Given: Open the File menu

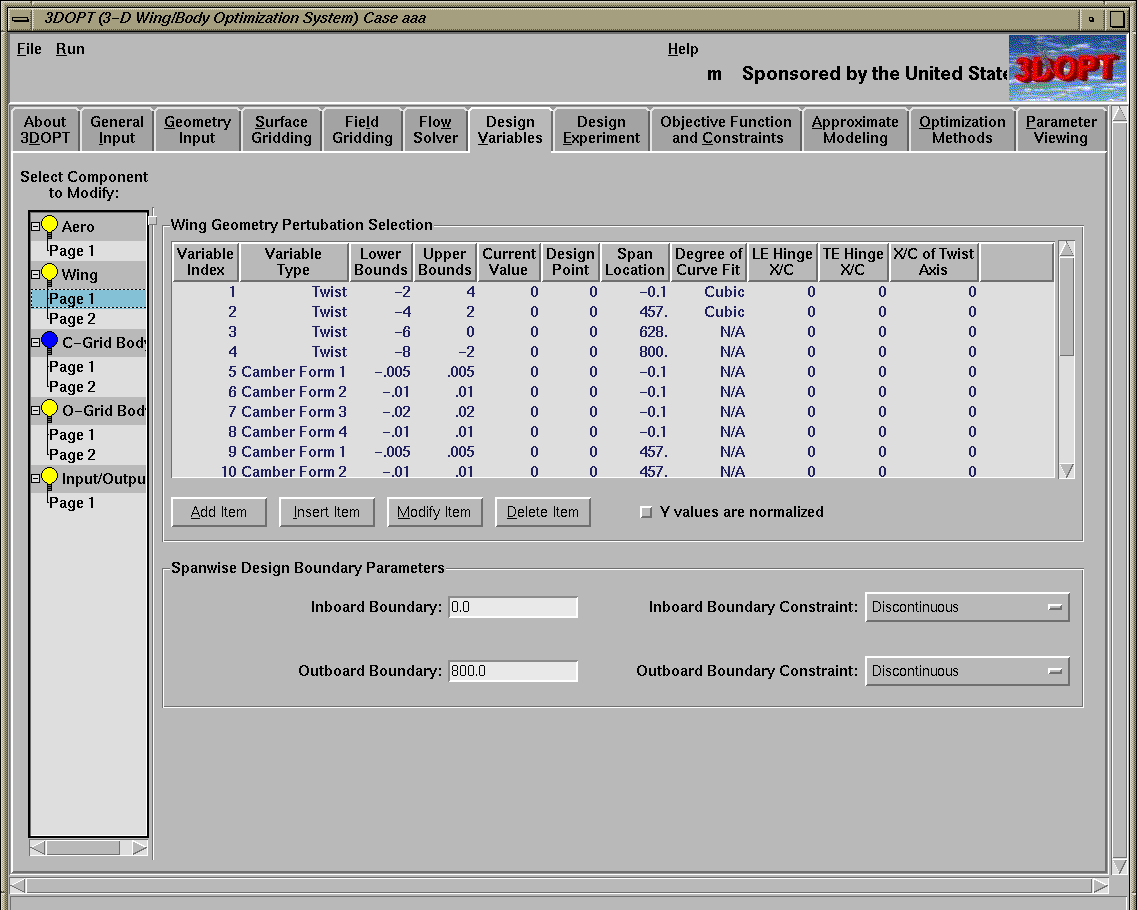Looking at the screenshot, I should pos(29,49).
